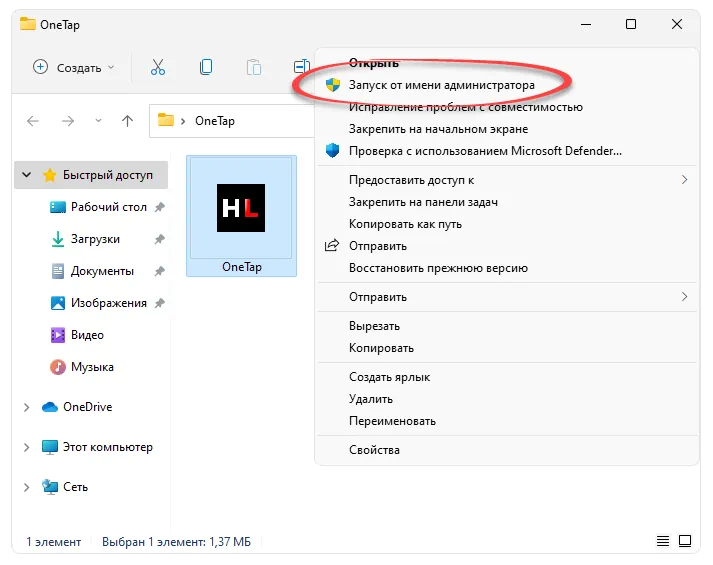The height and width of the screenshot is (565, 713).
Task: Click pin icon next to Загрузки
Action: [160, 239]
